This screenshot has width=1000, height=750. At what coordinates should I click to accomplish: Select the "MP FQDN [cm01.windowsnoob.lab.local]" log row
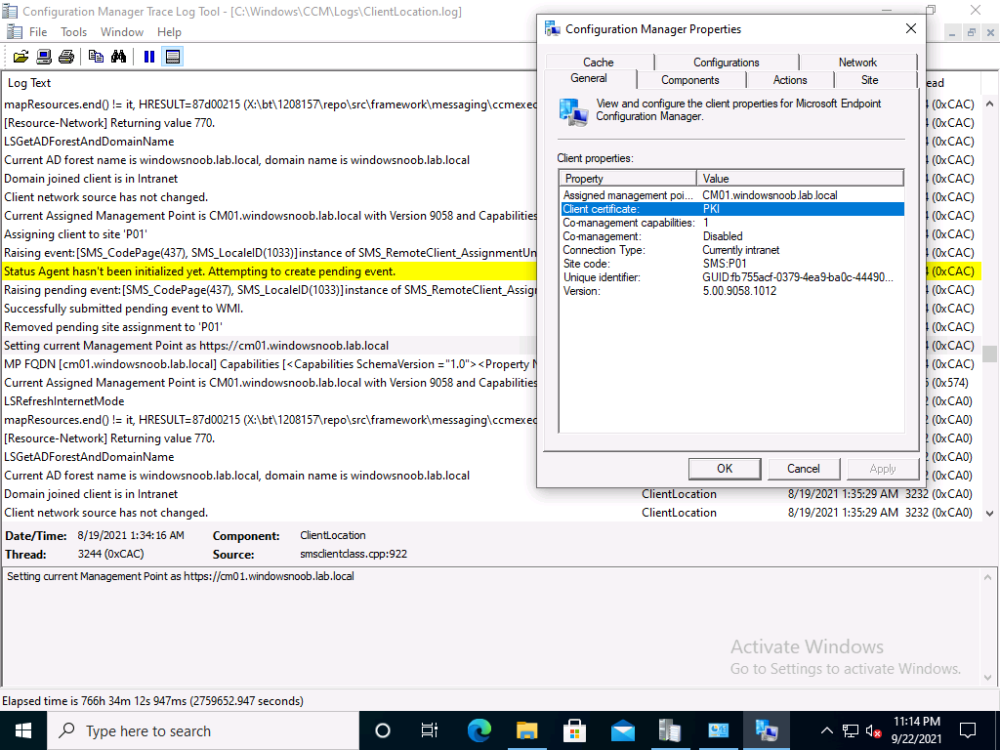click(269, 364)
